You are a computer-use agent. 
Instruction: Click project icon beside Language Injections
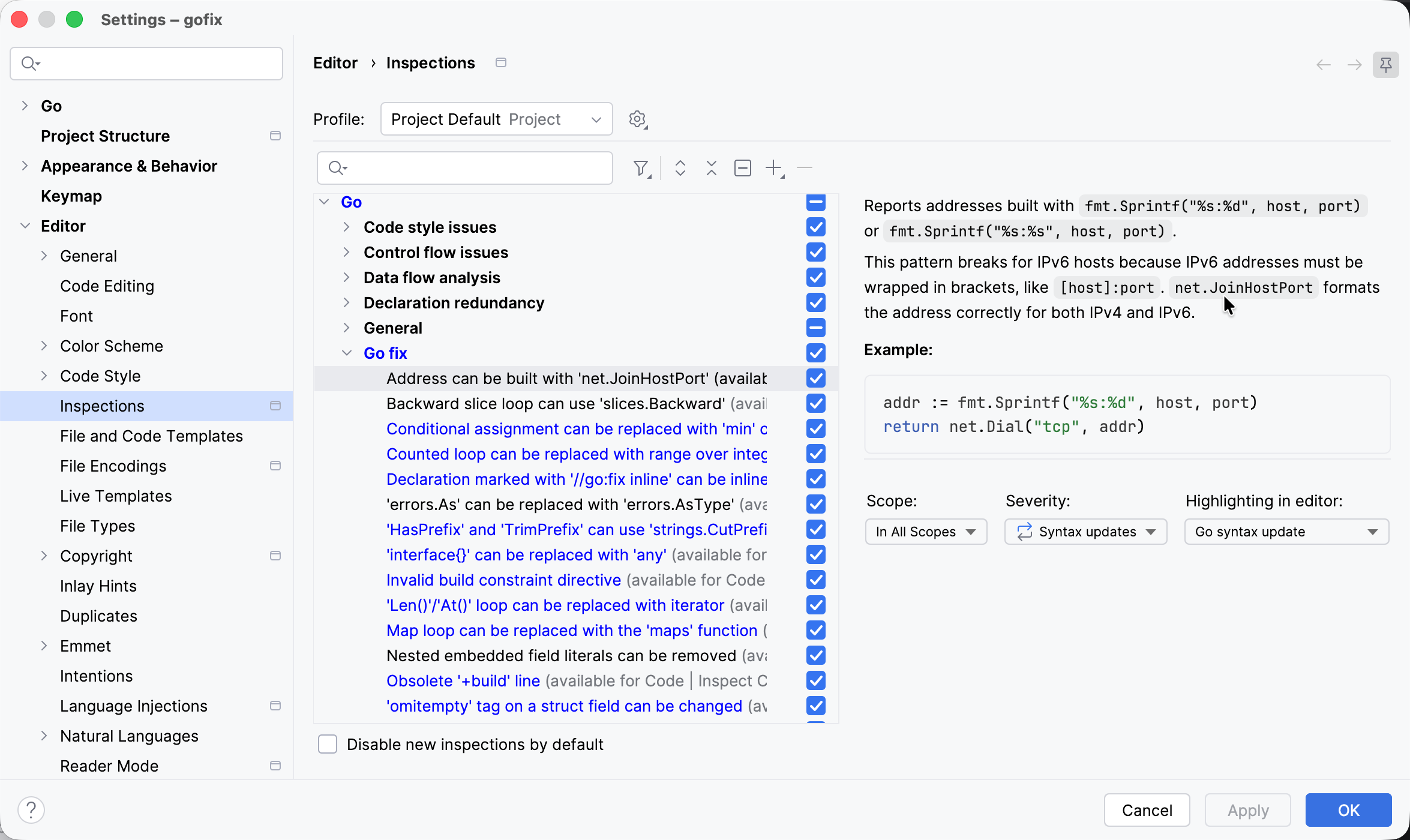coord(275,706)
